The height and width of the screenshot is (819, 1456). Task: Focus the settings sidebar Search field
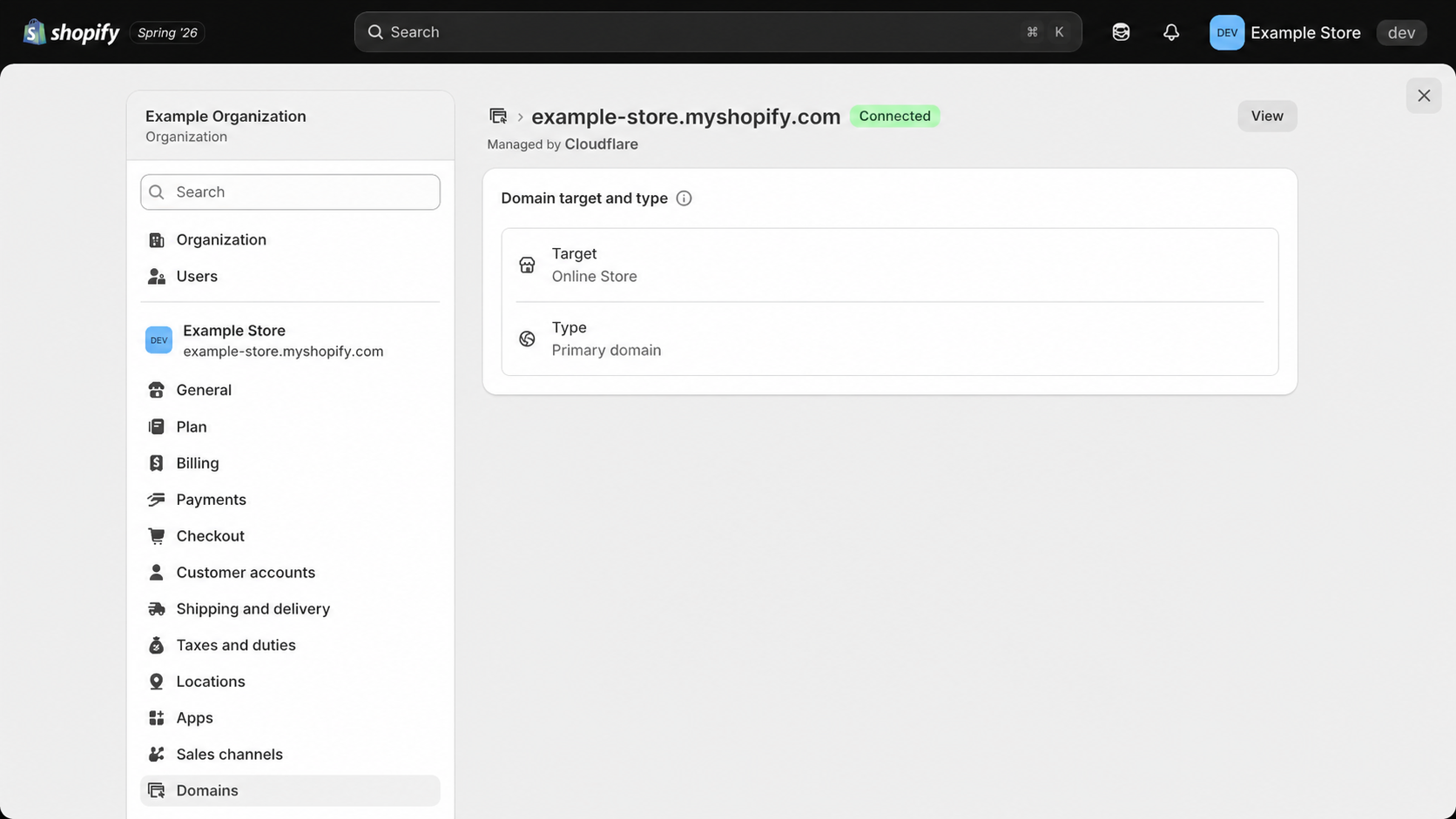[x=290, y=192]
